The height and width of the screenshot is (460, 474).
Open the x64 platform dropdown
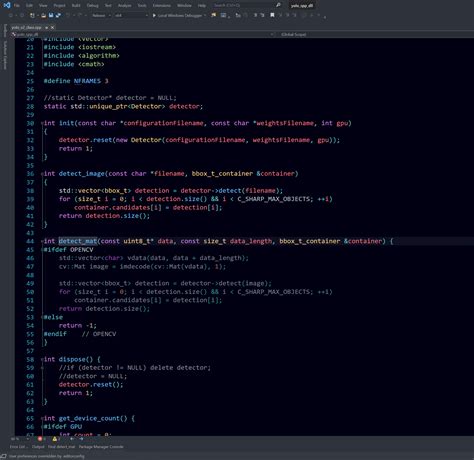pyautogui.click(x=131, y=15)
